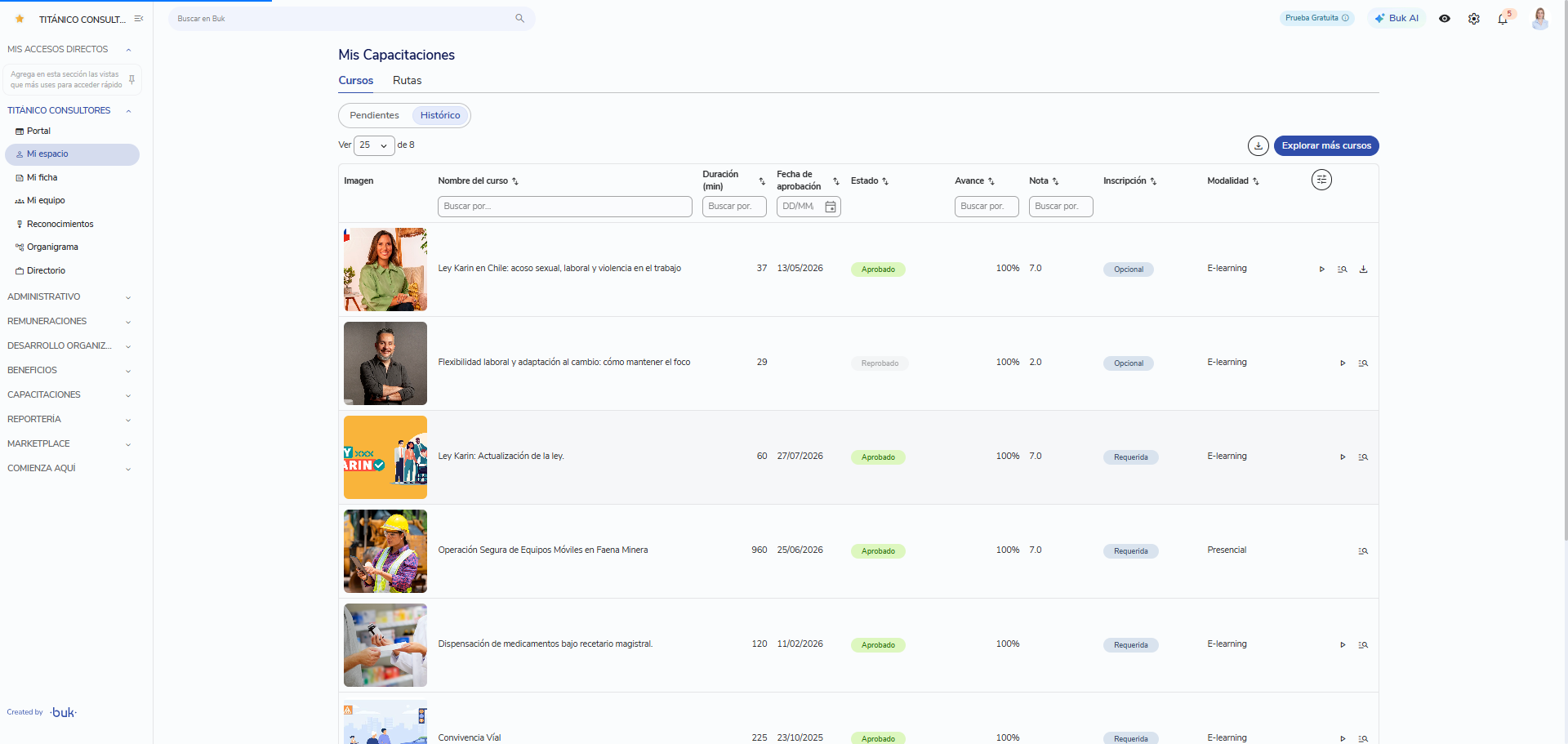This screenshot has height=744, width=1568.
Task: Sort by Avance column
Action: click(991, 181)
